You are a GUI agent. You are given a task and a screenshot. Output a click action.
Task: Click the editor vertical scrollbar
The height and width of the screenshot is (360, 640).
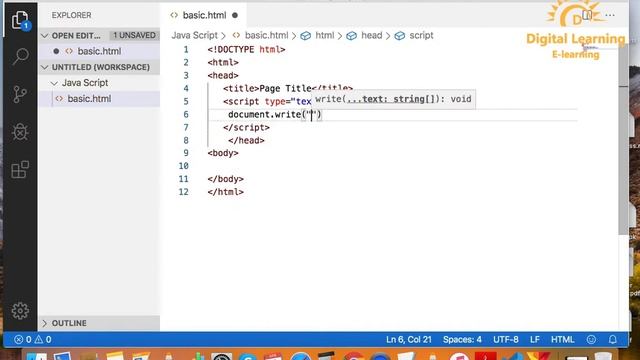click(623, 139)
